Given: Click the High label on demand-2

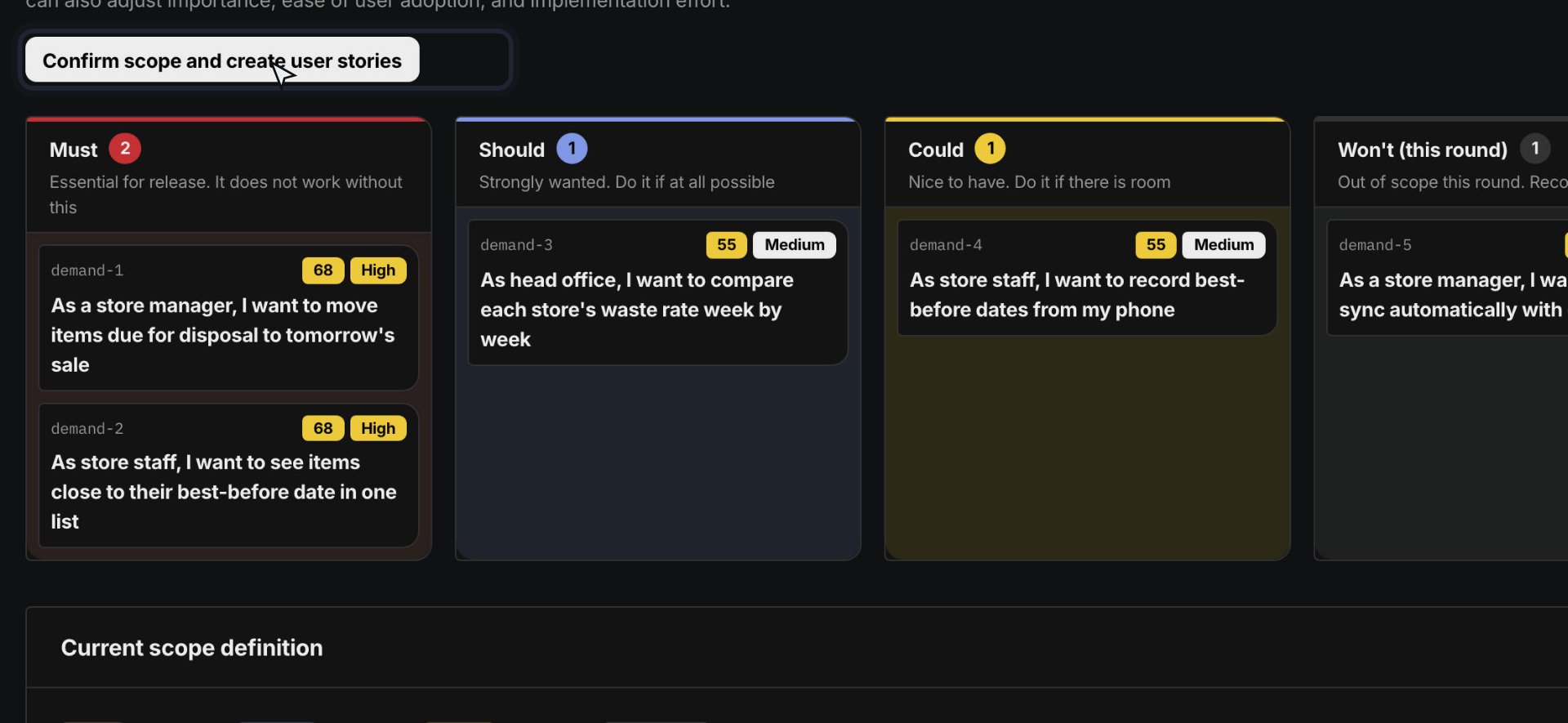Looking at the screenshot, I should (378, 428).
